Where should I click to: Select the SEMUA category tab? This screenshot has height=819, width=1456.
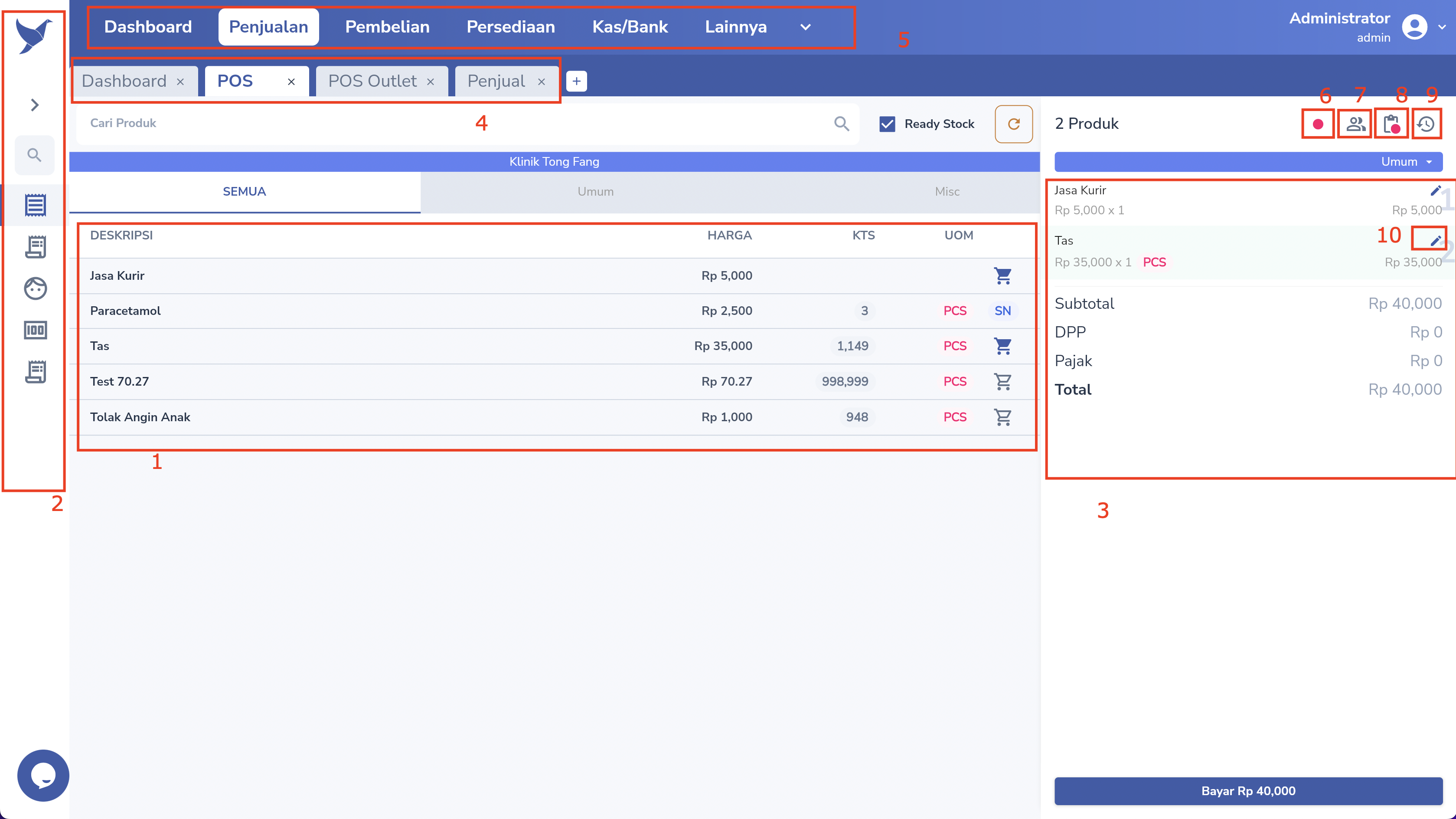click(x=244, y=192)
